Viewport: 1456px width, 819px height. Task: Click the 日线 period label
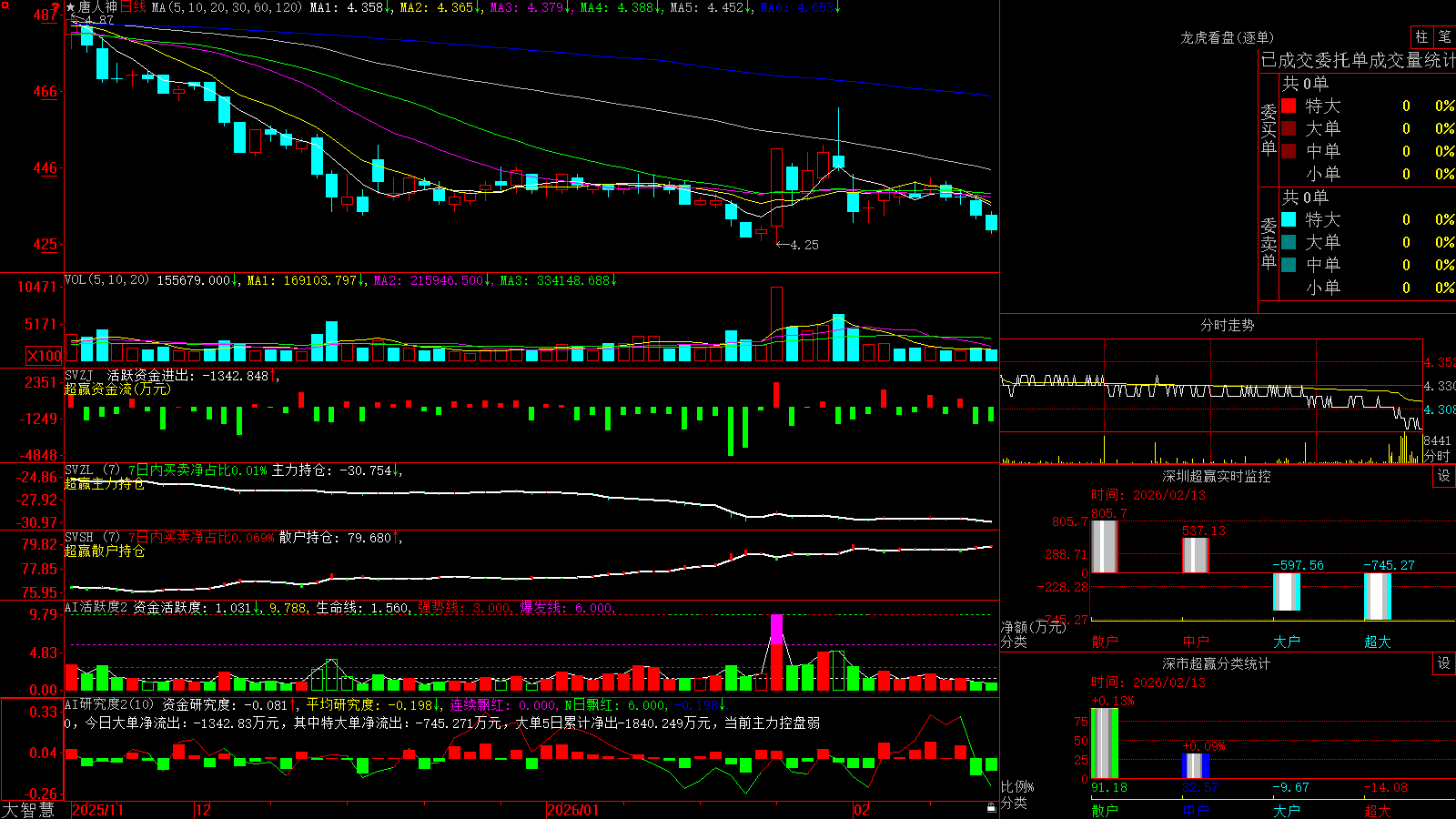133,7
